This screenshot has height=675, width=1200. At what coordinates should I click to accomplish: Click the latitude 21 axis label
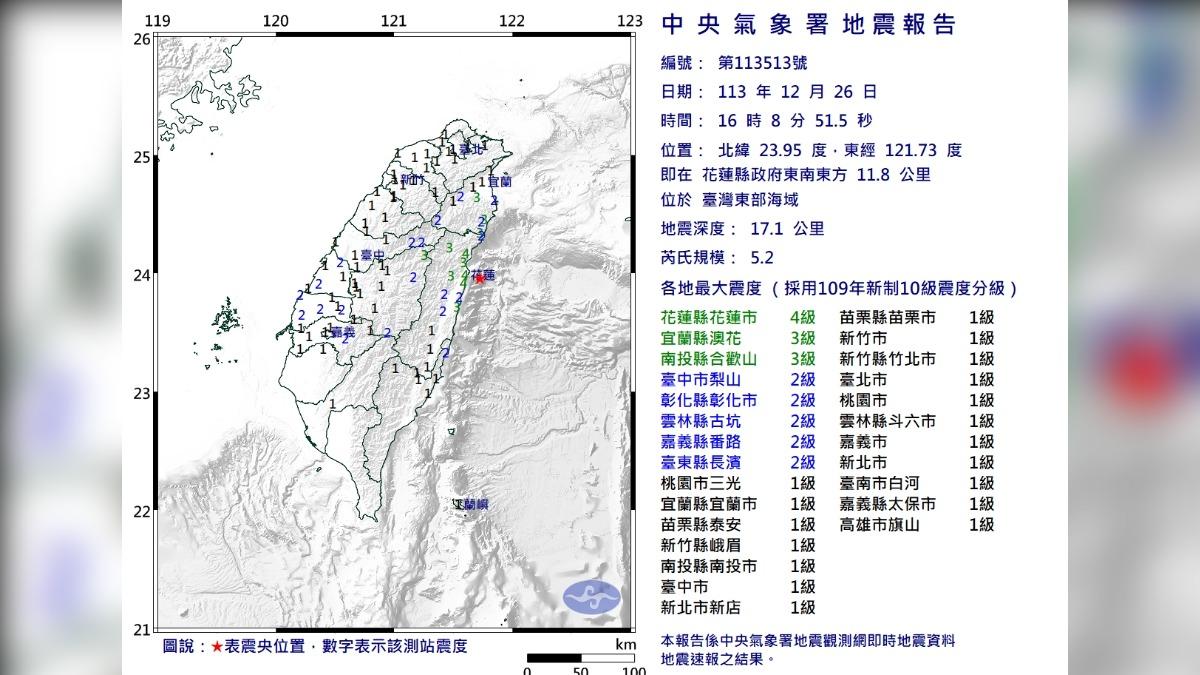click(141, 629)
